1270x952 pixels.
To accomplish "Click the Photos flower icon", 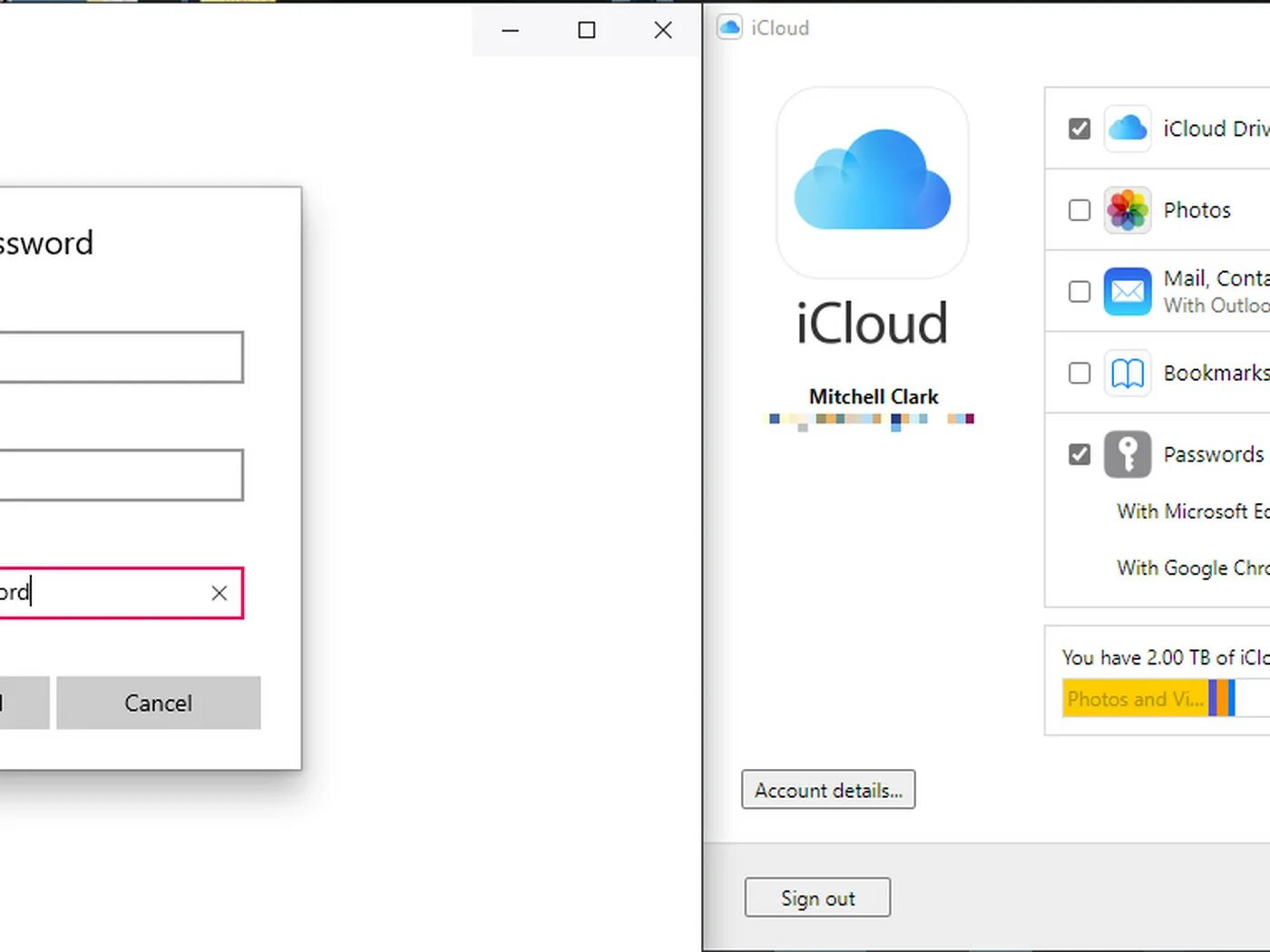I will (1128, 209).
